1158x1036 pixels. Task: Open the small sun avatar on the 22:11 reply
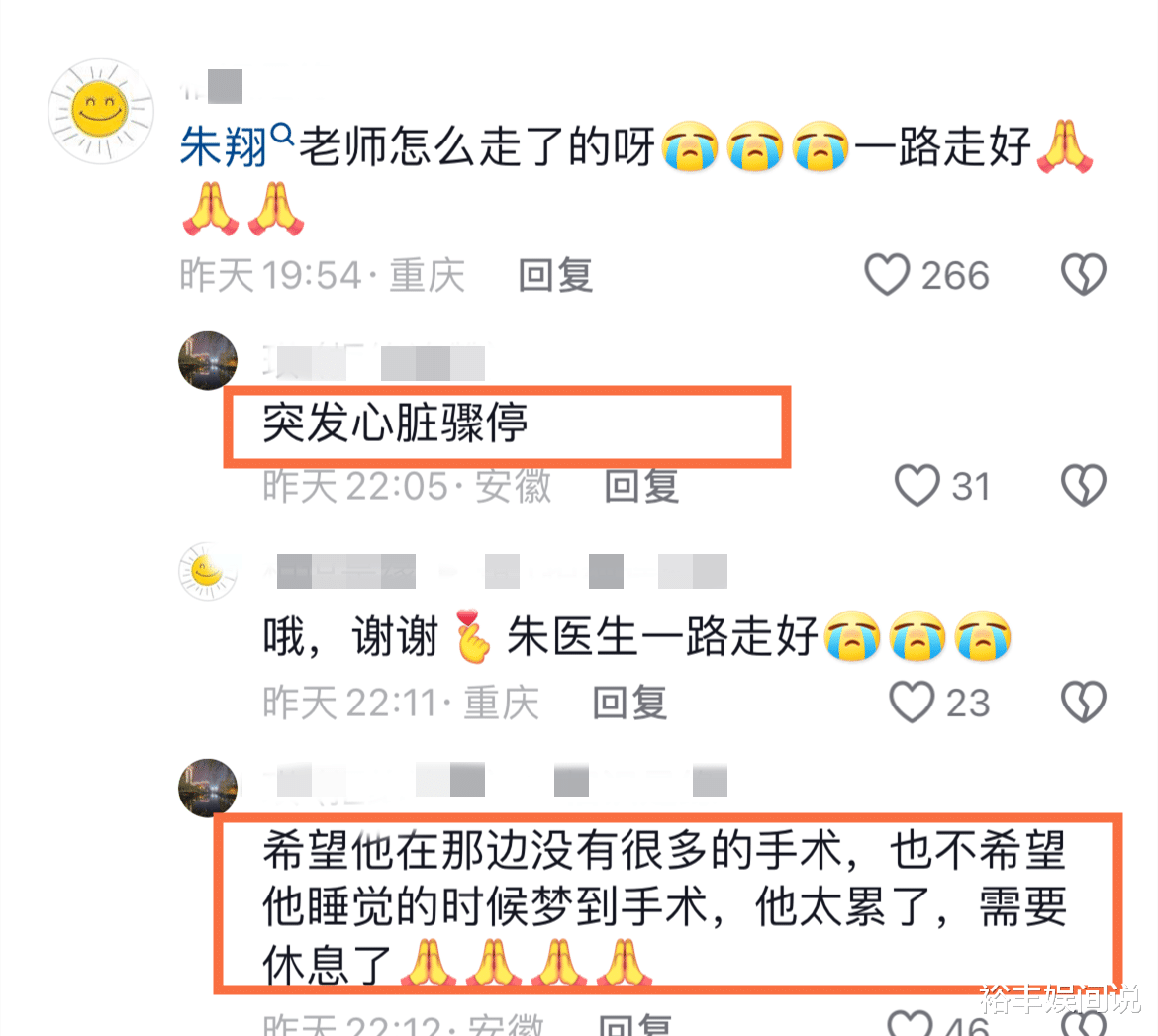click(208, 571)
